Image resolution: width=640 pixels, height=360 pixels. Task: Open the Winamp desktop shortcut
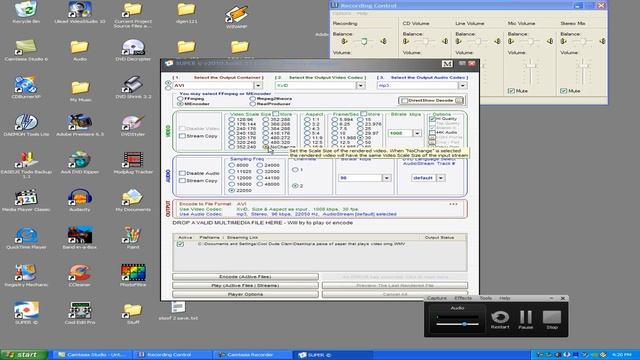(237, 16)
